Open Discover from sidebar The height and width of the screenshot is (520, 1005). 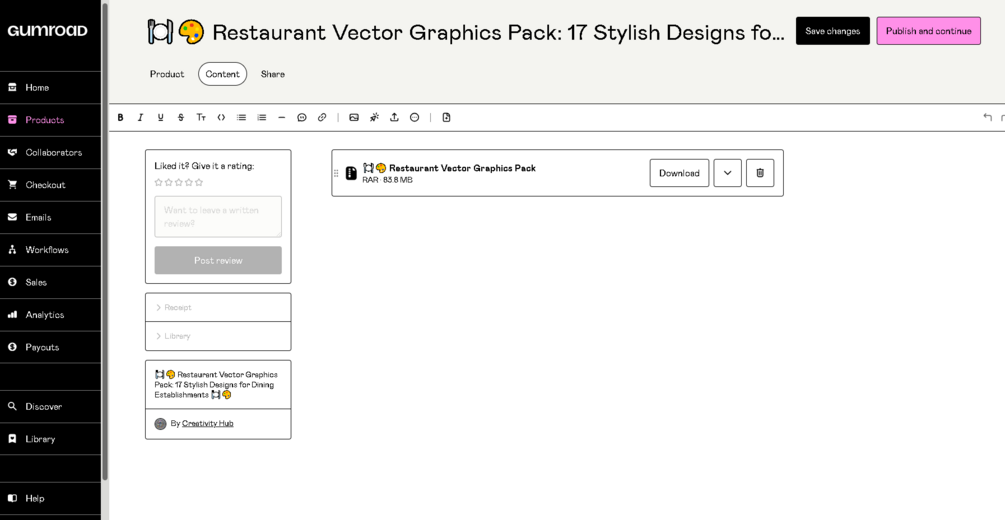click(51, 407)
